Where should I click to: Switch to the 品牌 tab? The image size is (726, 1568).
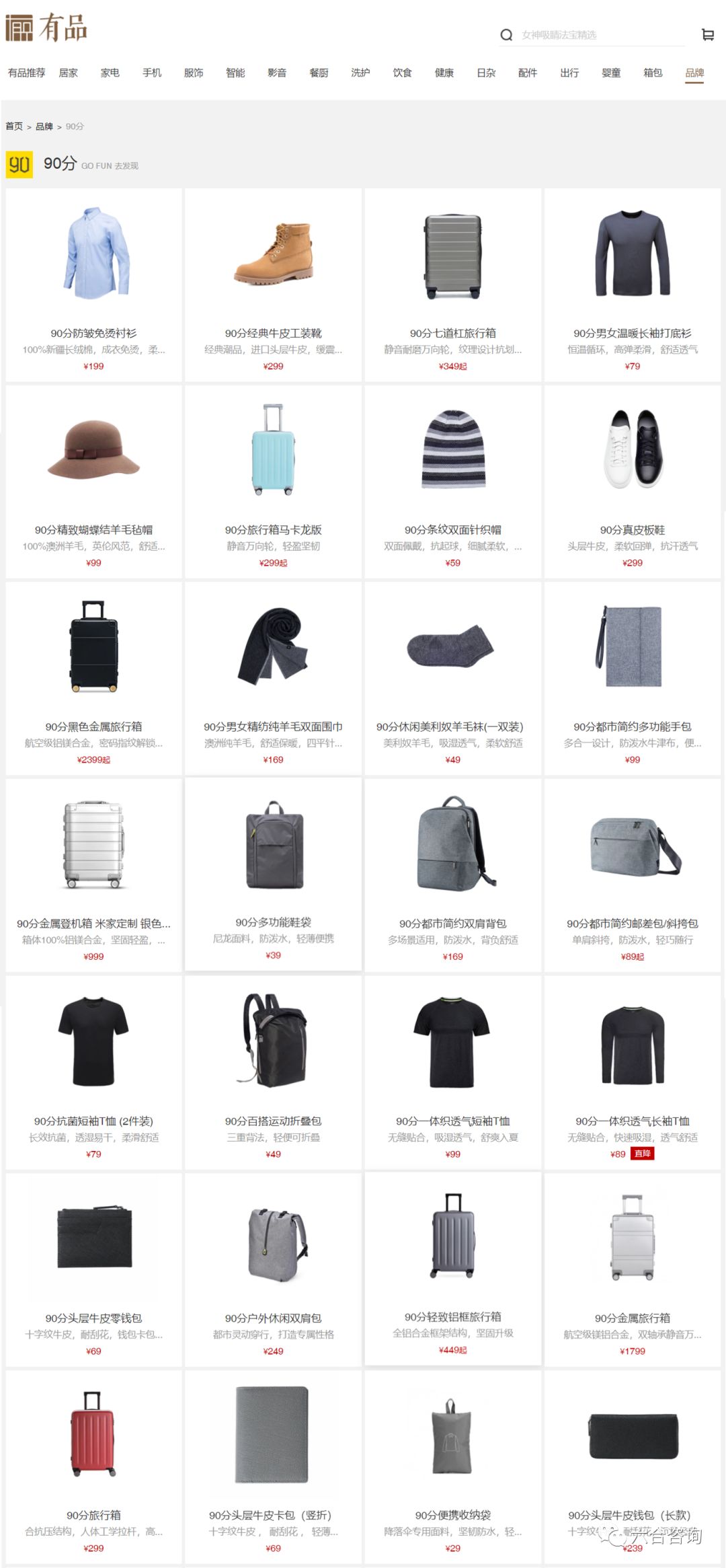pyautogui.click(x=694, y=73)
